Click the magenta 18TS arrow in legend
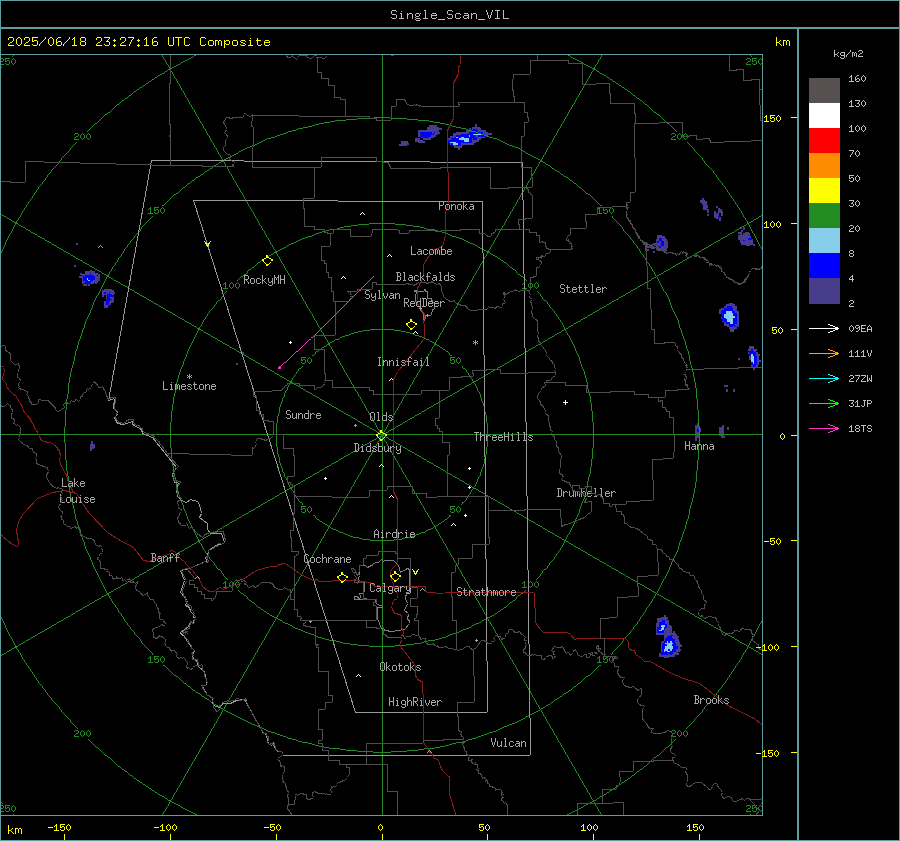900x841 pixels. (x=824, y=428)
